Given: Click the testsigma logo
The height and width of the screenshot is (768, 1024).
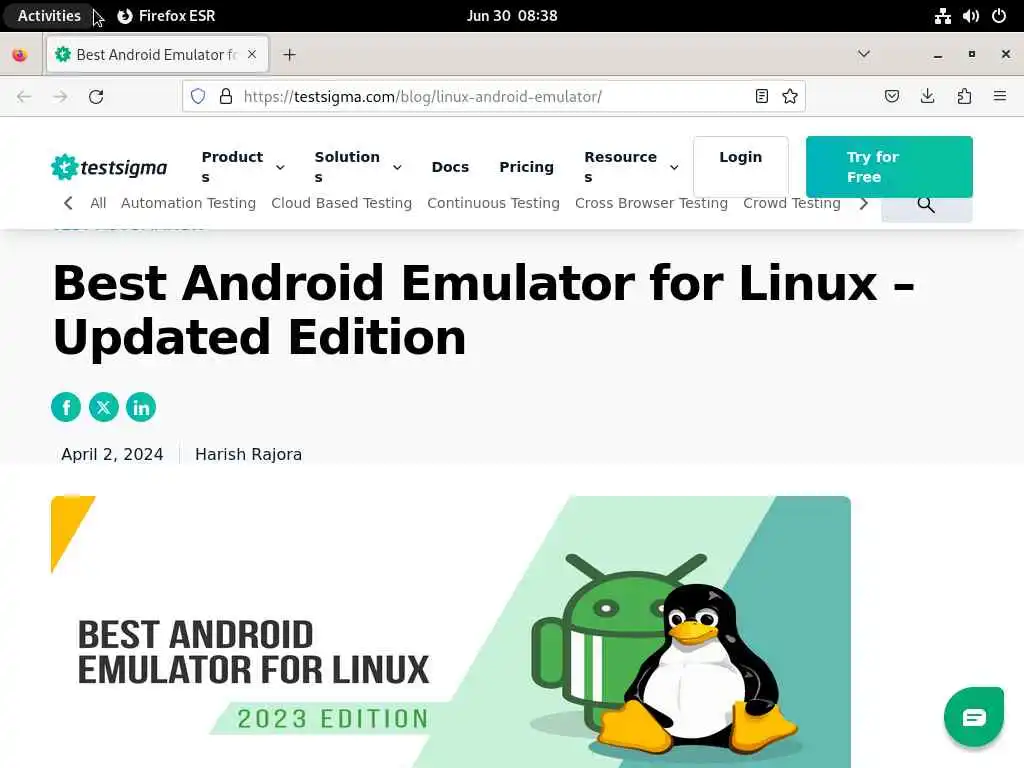Looking at the screenshot, I should point(109,167).
